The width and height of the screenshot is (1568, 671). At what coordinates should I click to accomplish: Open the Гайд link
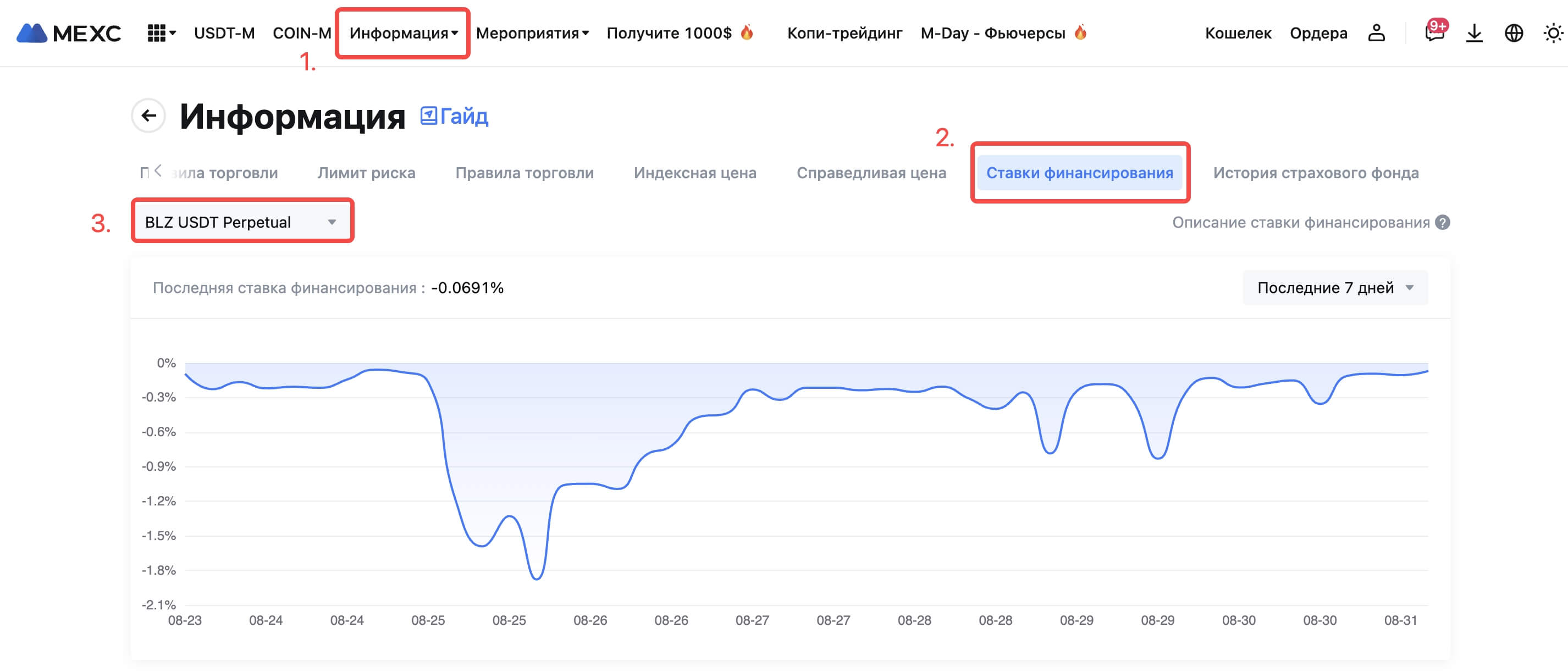pos(455,116)
